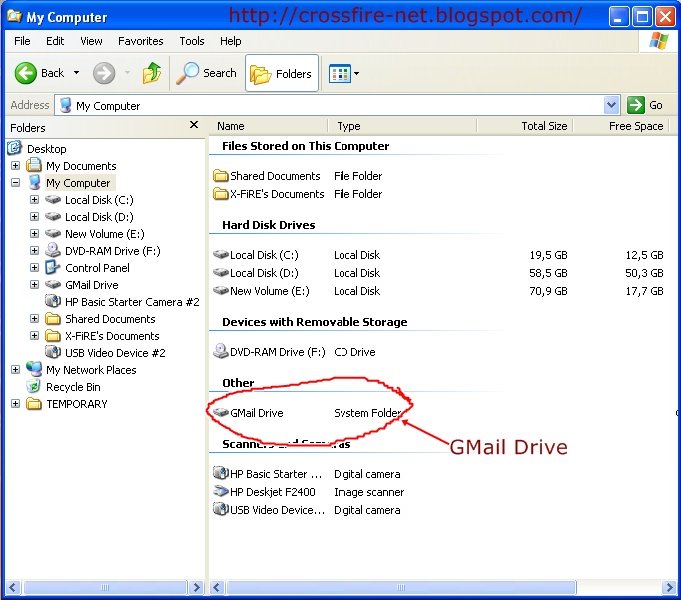
Task: Click the Views icon in the toolbar
Action: pos(339,73)
